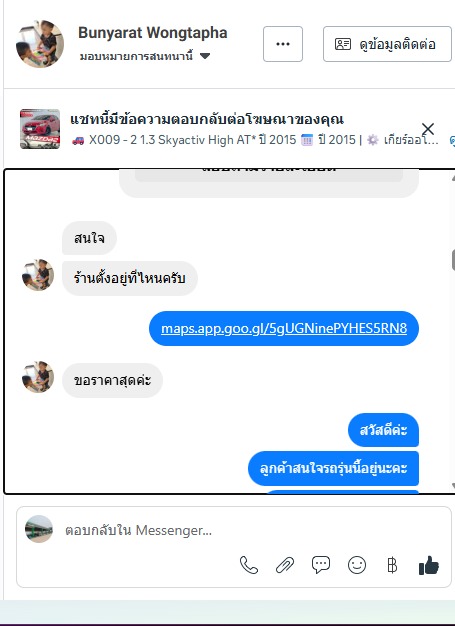The height and width of the screenshot is (626, 455).
Task: Click the page avatar beside reply box
Action: 39,529
